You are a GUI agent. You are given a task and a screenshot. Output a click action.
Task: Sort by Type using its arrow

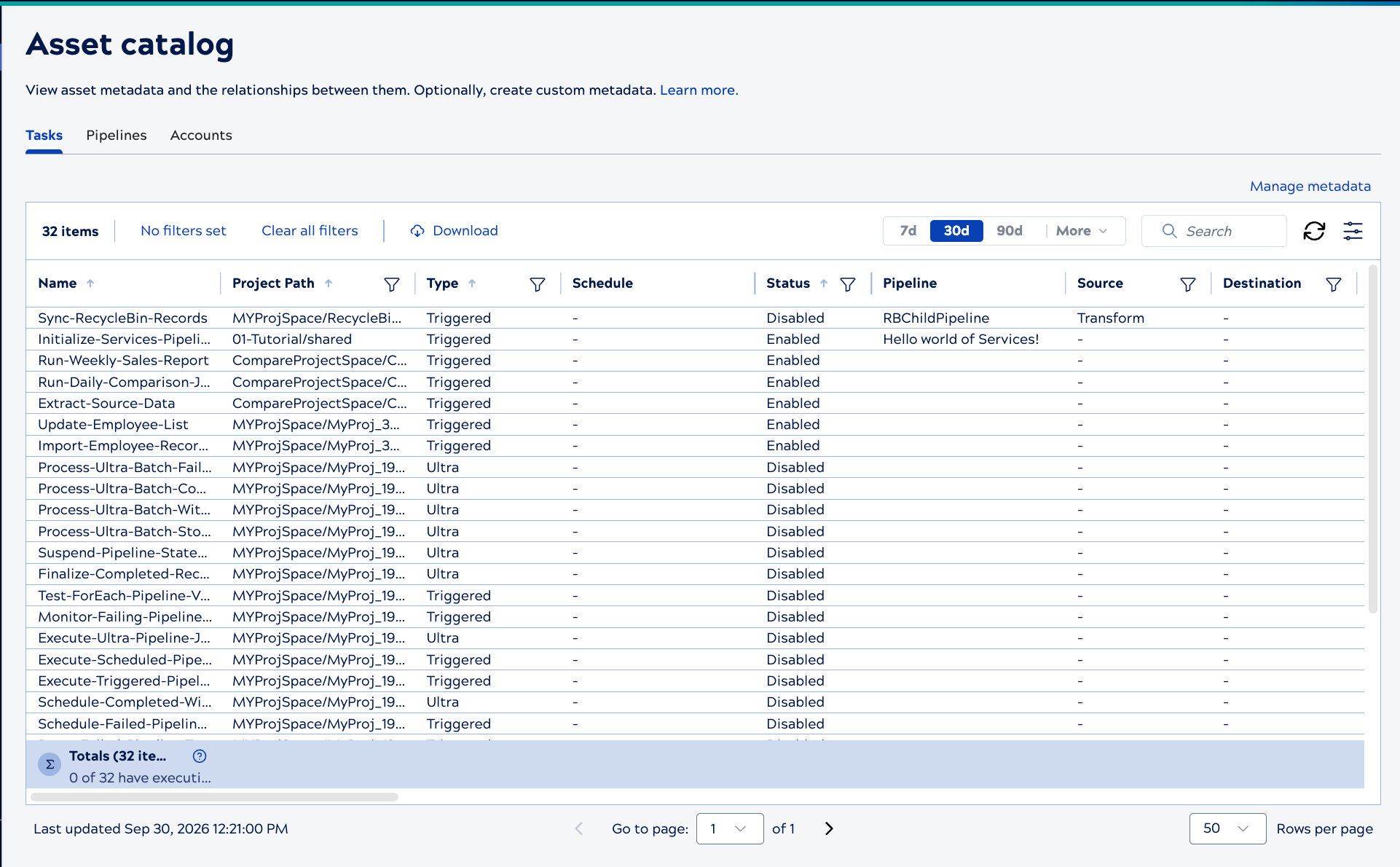point(472,283)
